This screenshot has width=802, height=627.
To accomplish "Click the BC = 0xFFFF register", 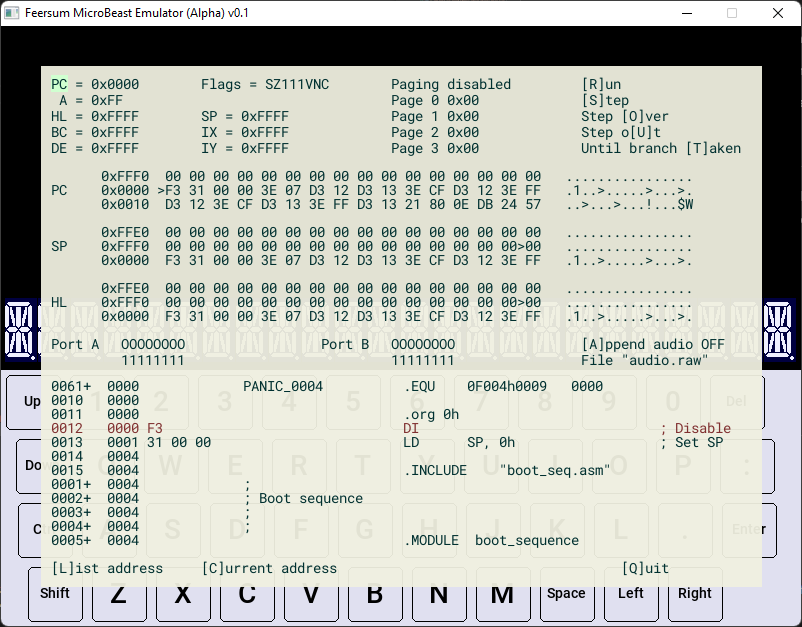I will (x=95, y=132).
